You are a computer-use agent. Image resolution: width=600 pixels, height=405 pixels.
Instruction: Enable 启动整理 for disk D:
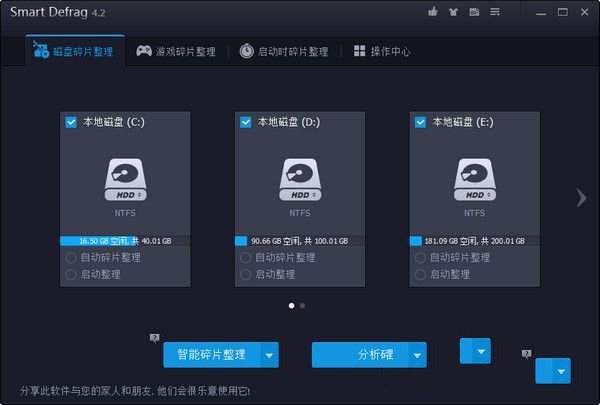246,274
